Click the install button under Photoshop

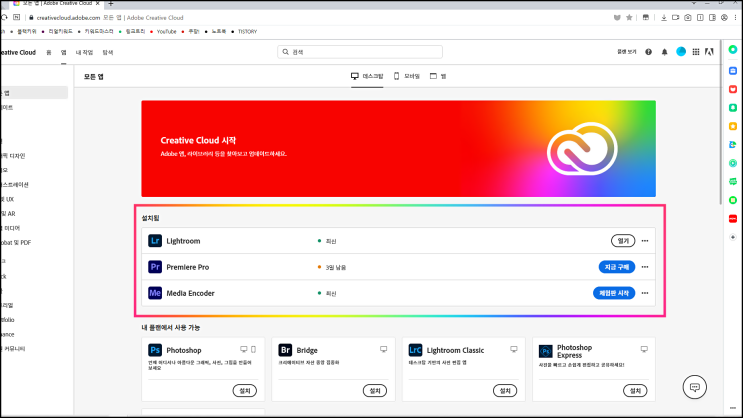pyautogui.click(x=245, y=391)
